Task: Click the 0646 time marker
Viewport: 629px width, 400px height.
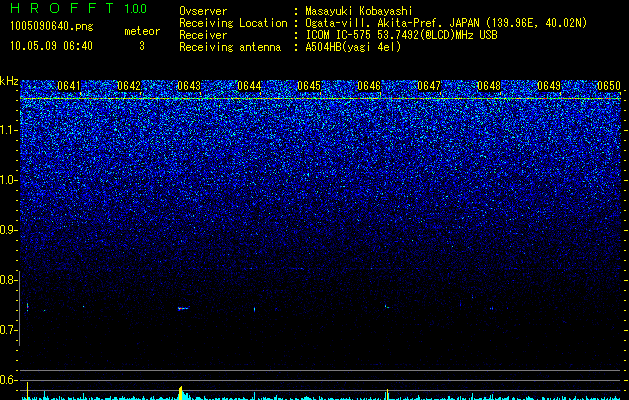Action: [x=369, y=86]
